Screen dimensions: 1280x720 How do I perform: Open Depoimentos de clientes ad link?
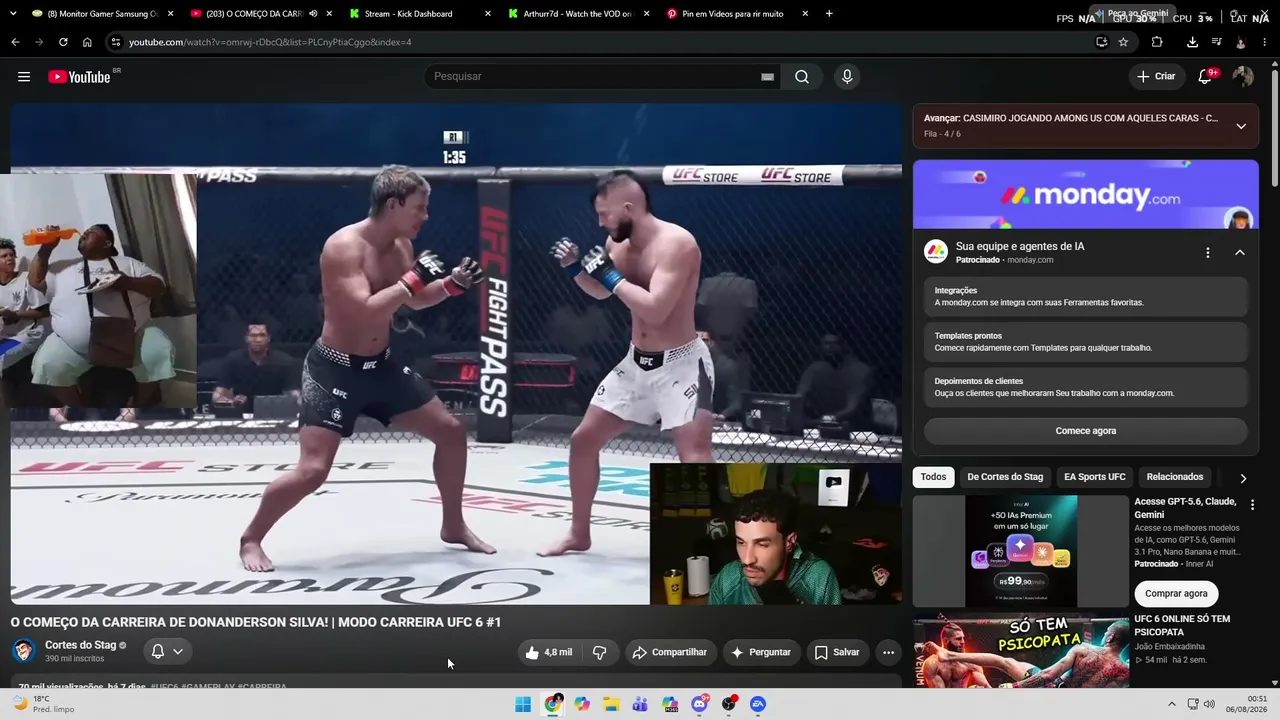(x=1085, y=387)
